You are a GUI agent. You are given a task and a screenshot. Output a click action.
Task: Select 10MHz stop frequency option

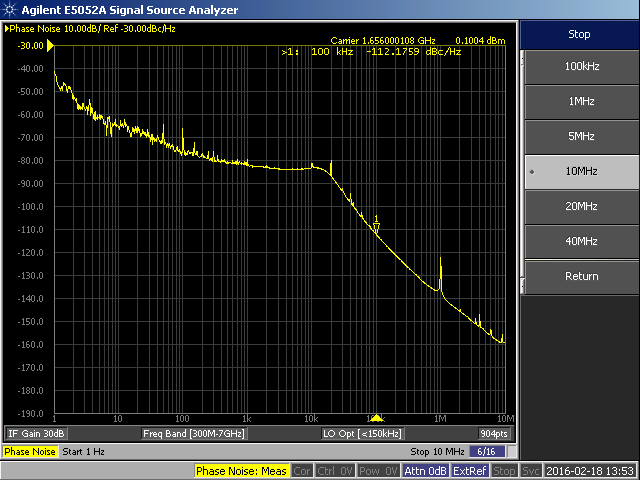(x=580, y=171)
